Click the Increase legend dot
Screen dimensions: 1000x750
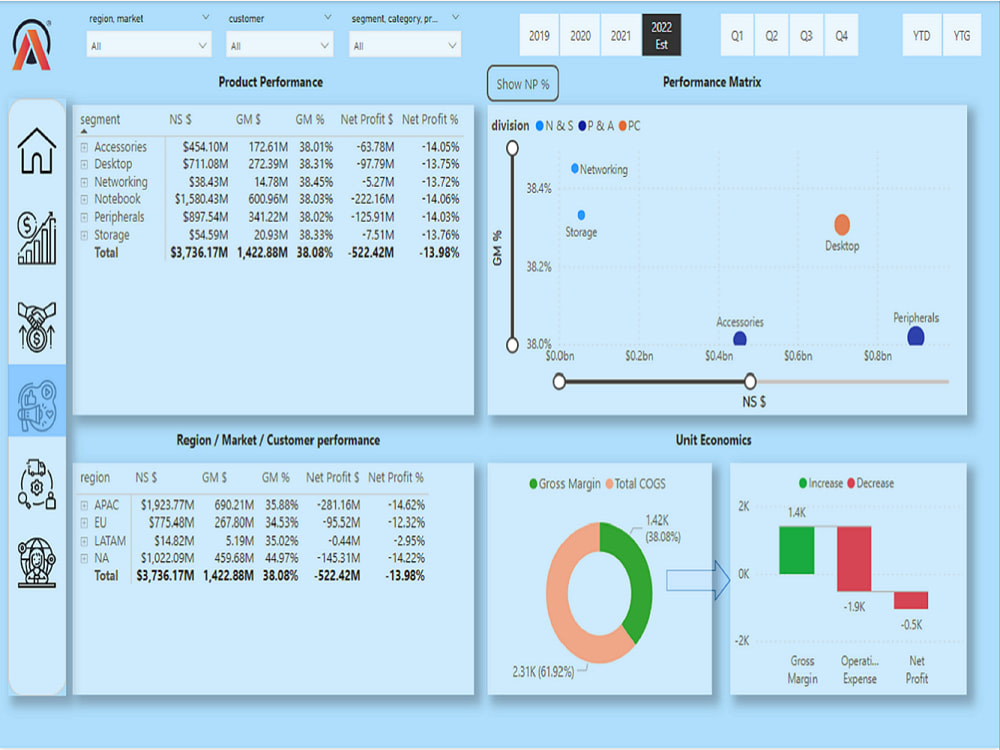(x=803, y=483)
